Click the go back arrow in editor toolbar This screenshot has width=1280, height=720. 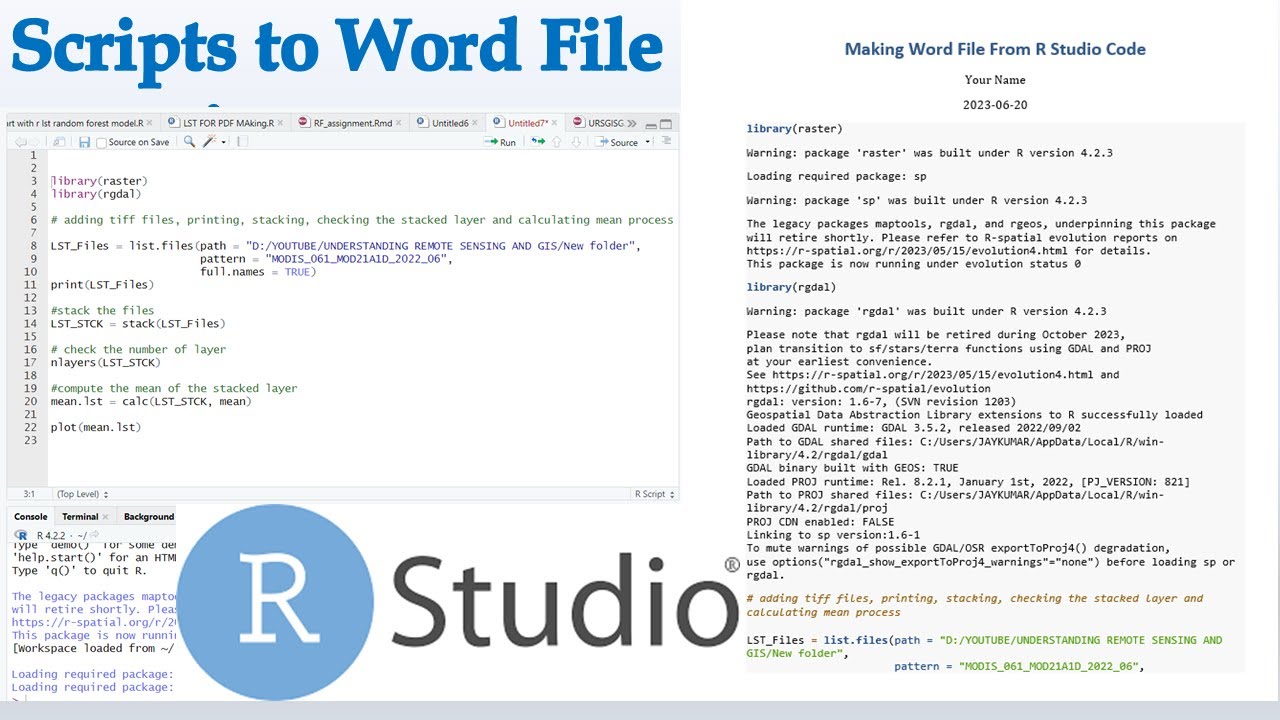click(x=20, y=142)
